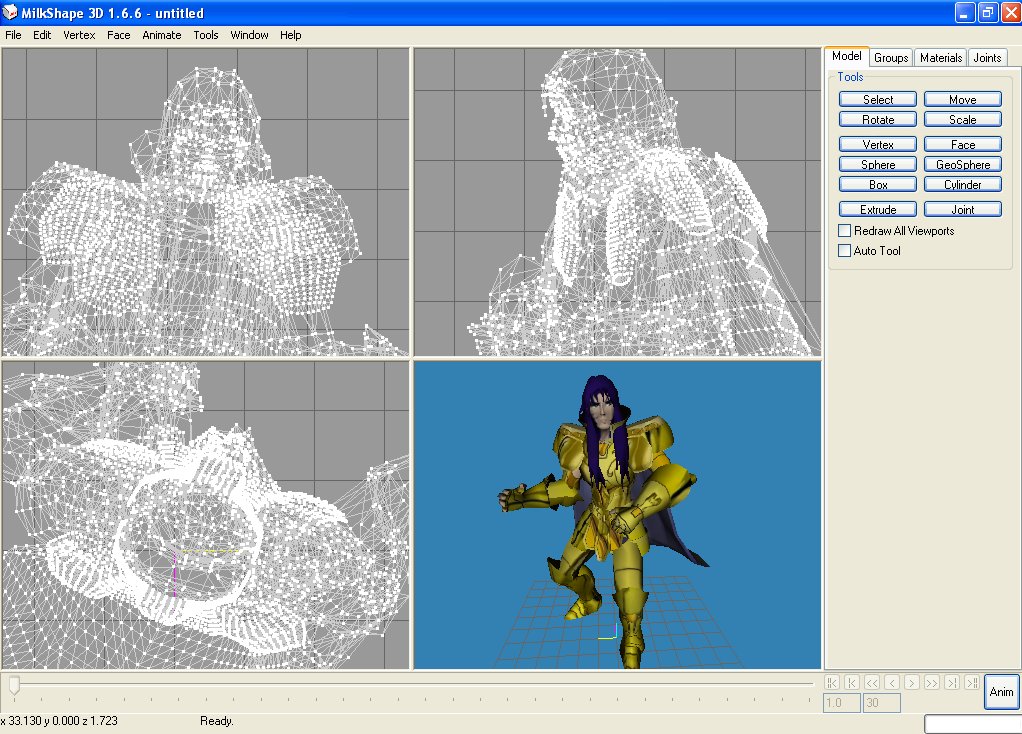This screenshot has width=1022, height=734.
Task: Create a Box primitive
Action: [x=877, y=184]
